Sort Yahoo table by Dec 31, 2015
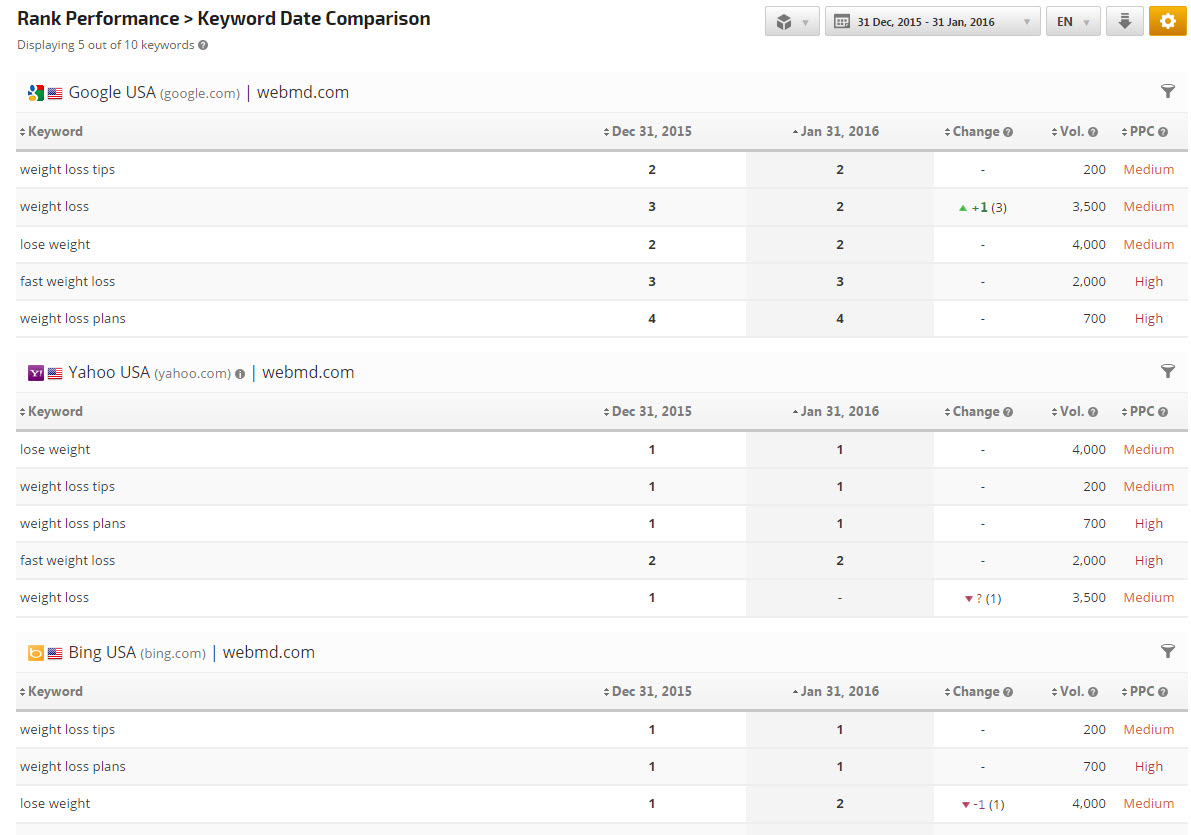This screenshot has width=1191, height=835. (x=651, y=412)
